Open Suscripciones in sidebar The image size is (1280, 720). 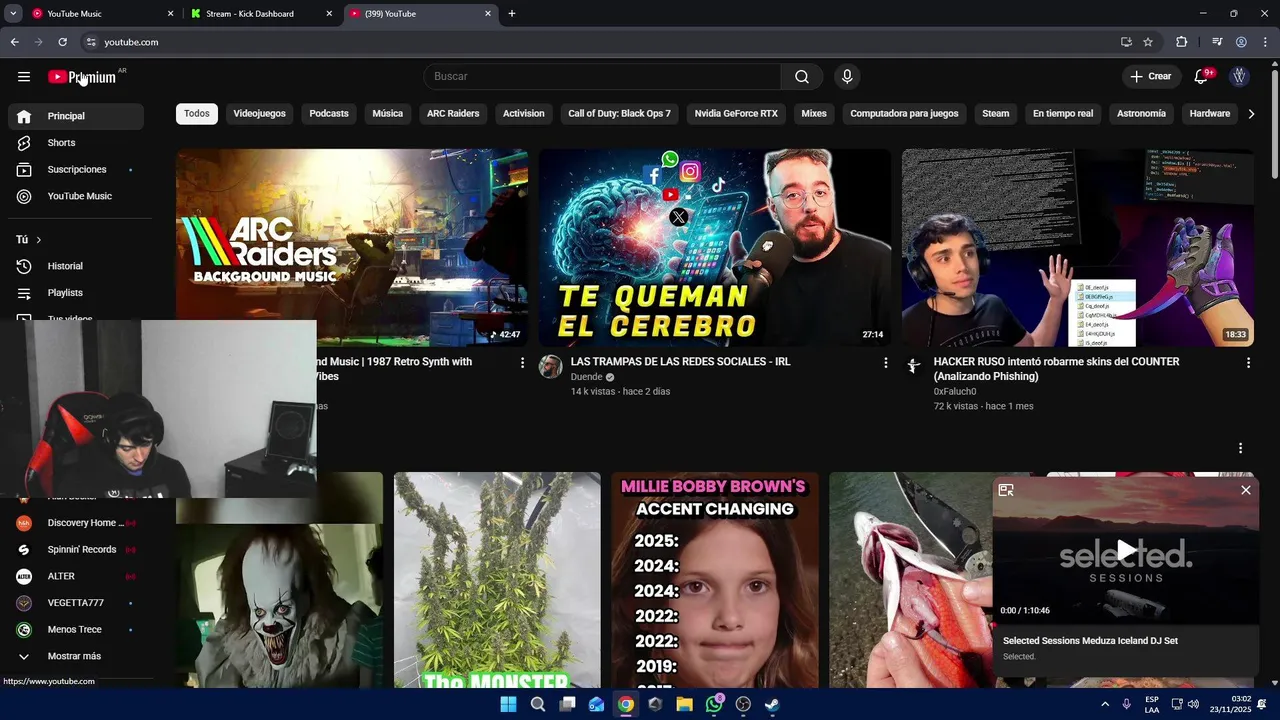76,170
